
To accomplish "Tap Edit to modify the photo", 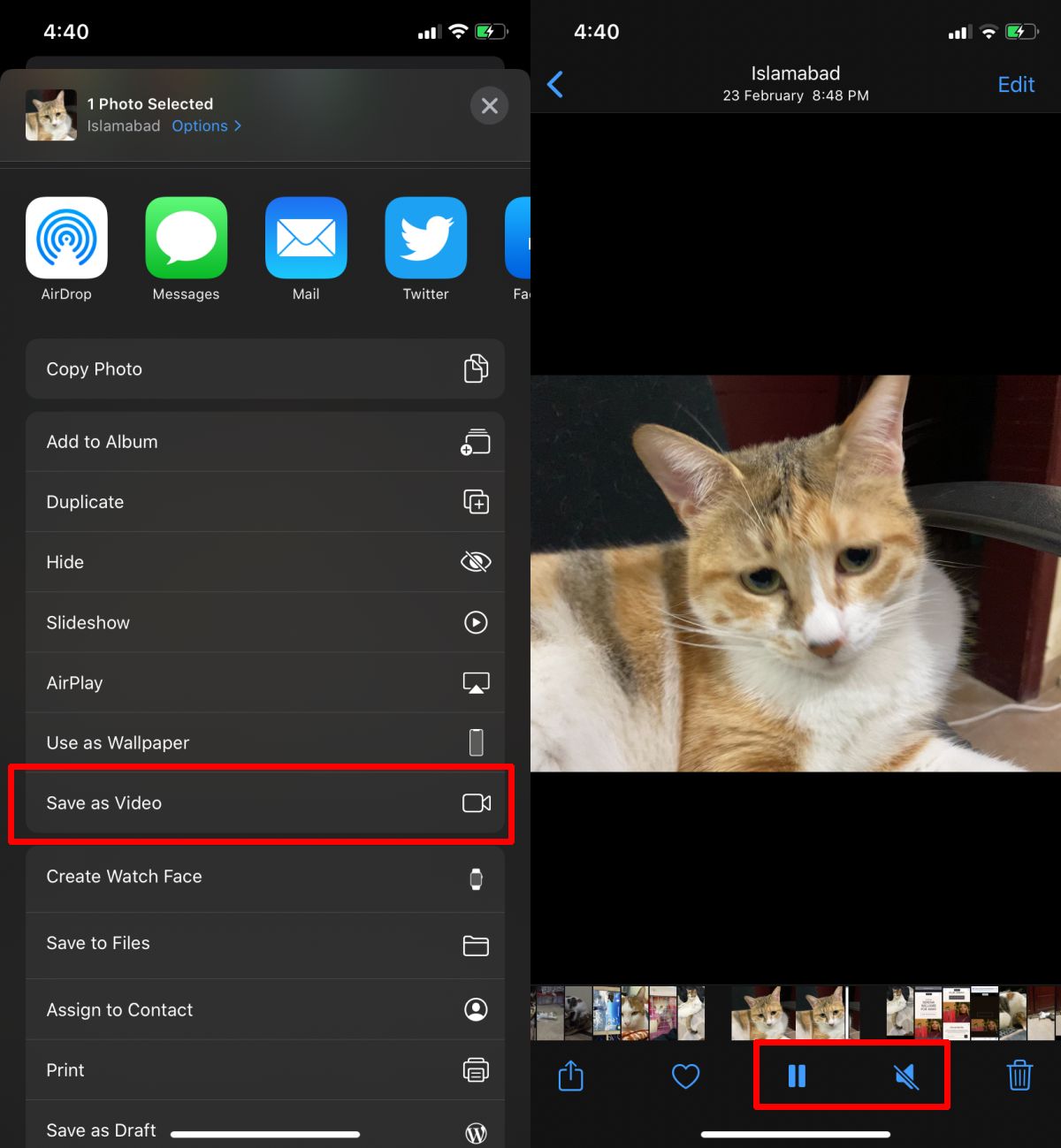I will coord(1015,84).
